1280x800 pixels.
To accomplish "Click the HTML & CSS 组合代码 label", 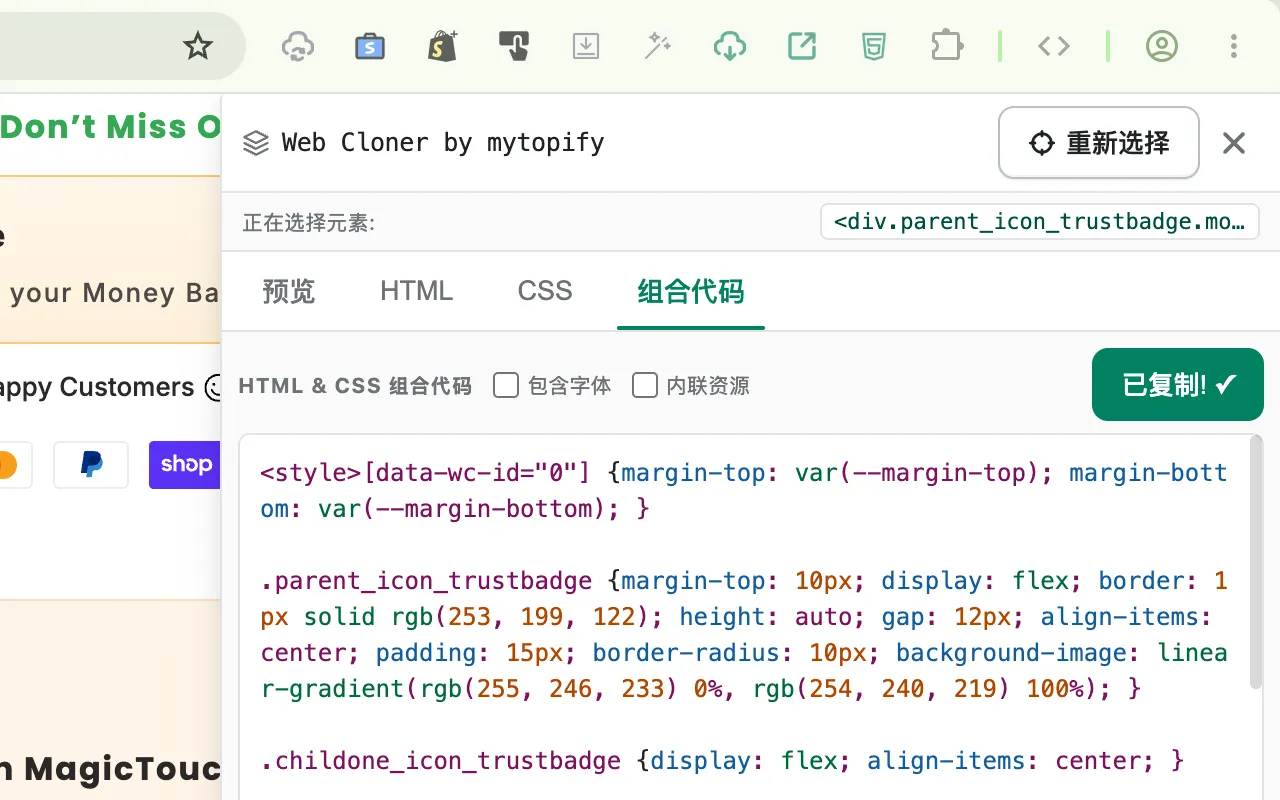I will [355, 386].
